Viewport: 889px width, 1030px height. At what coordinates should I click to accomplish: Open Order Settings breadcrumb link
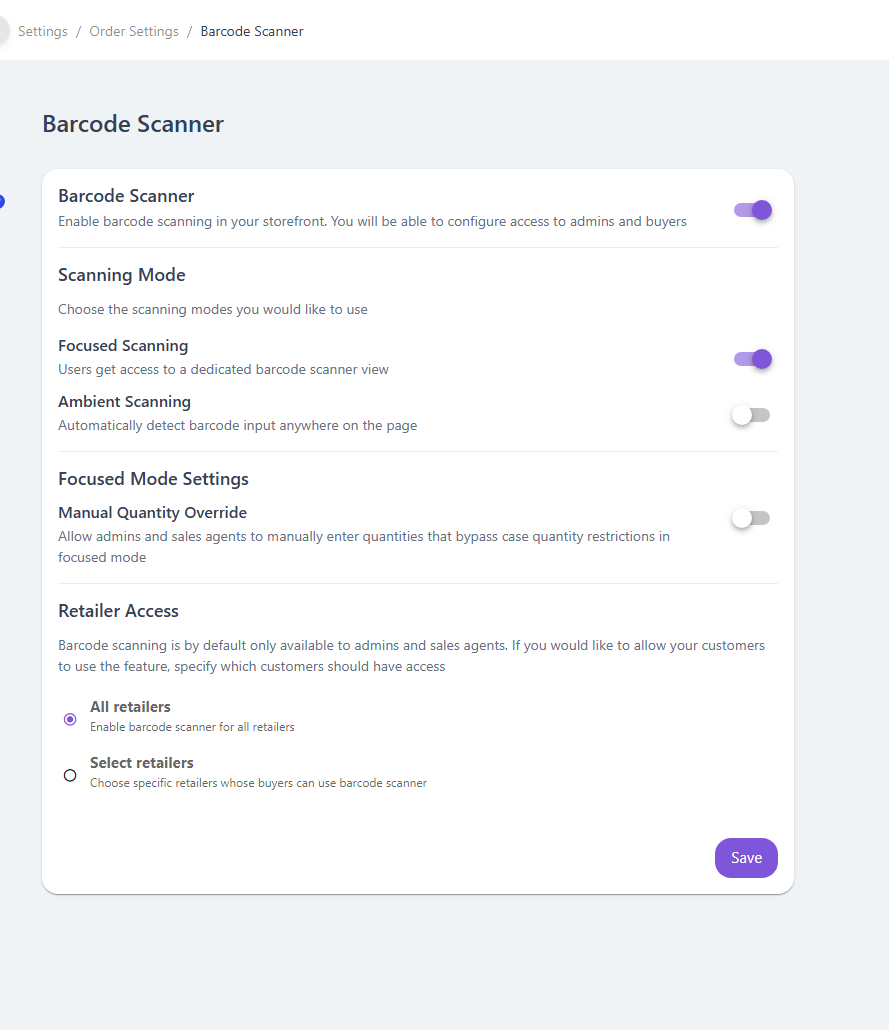point(134,31)
